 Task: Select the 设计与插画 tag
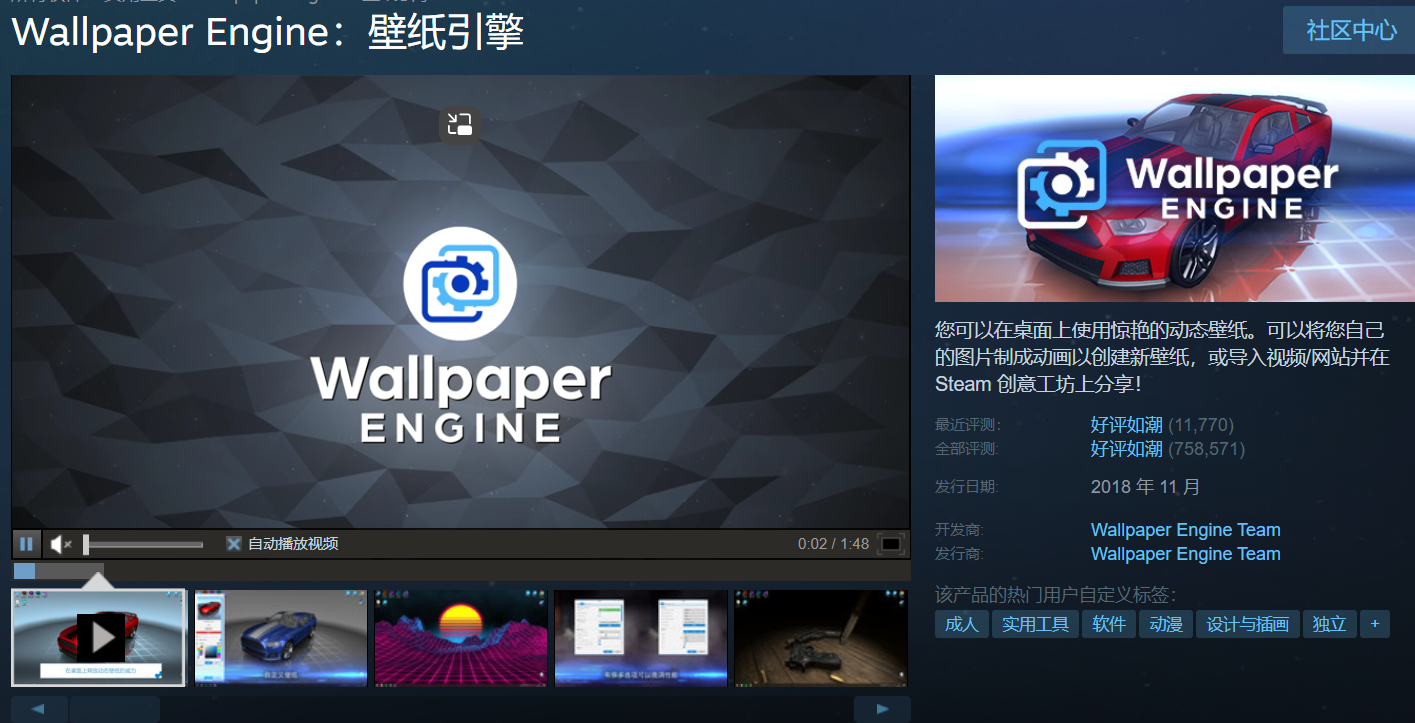pos(1248,624)
